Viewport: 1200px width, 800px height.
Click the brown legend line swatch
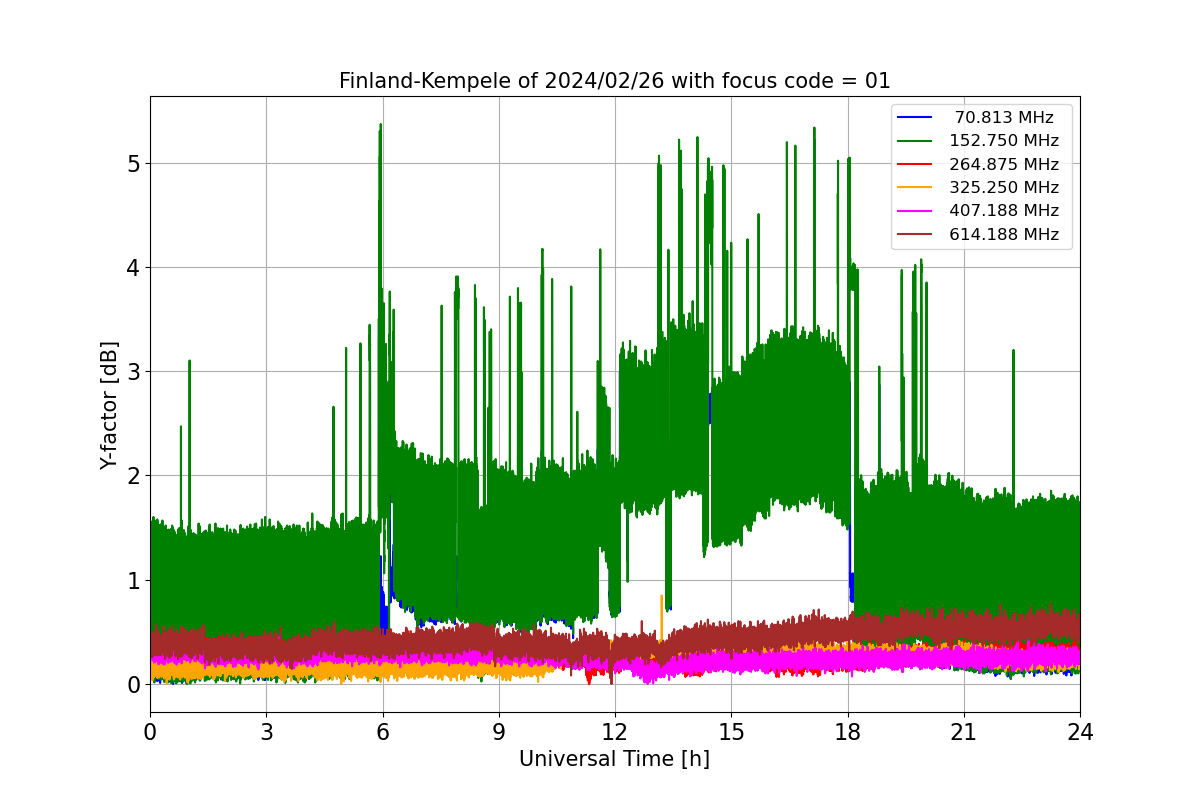tap(915, 235)
